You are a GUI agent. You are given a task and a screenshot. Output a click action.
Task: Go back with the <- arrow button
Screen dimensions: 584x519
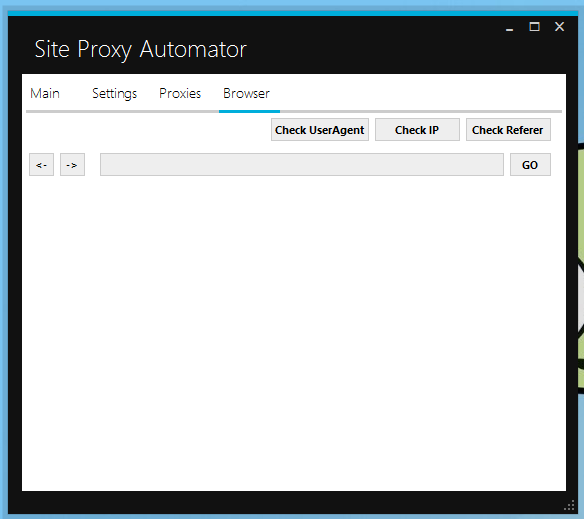pos(41,164)
